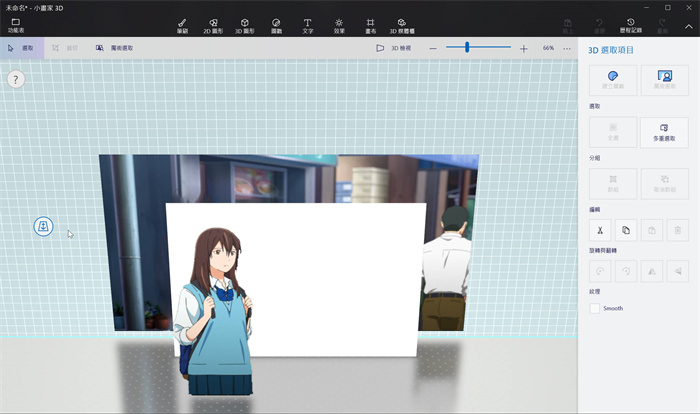Image resolution: width=700 pixels, height=414 pixels.
Task: Open the 畫布 (Canvas) settings
Action: point(370,24)
